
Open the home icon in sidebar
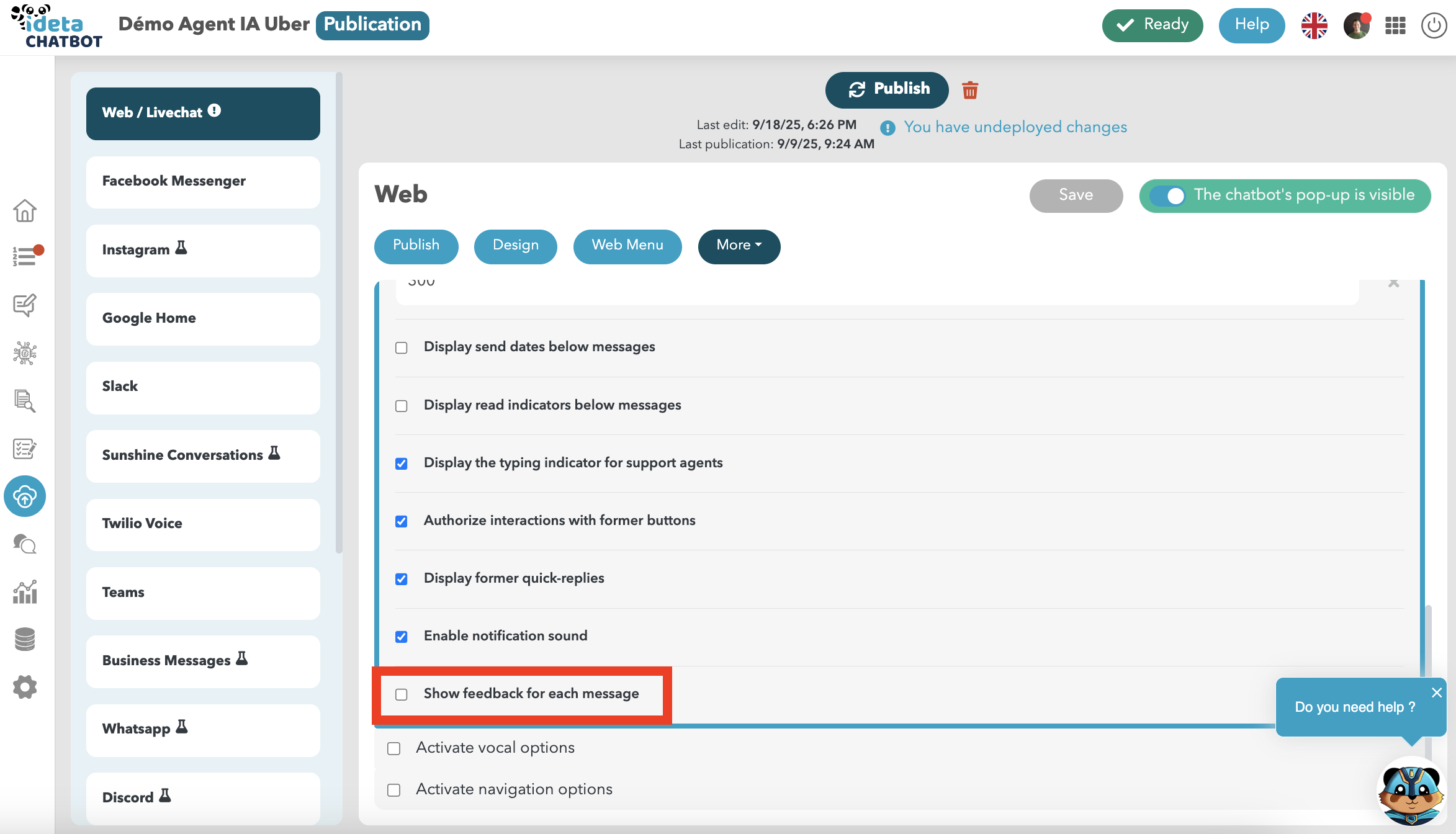25,211
